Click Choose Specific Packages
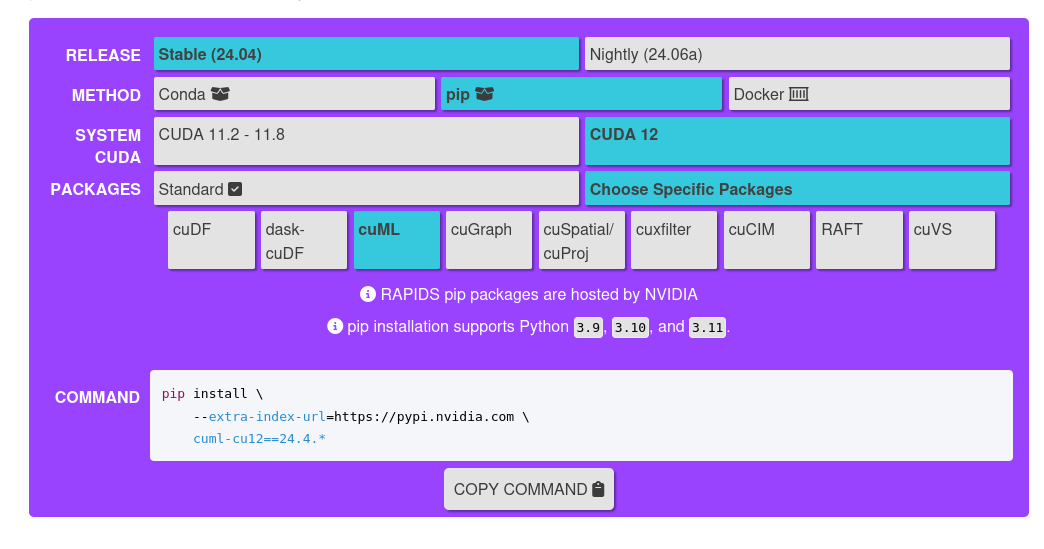Screen dimensions: 1044x549 coord(797,189)
